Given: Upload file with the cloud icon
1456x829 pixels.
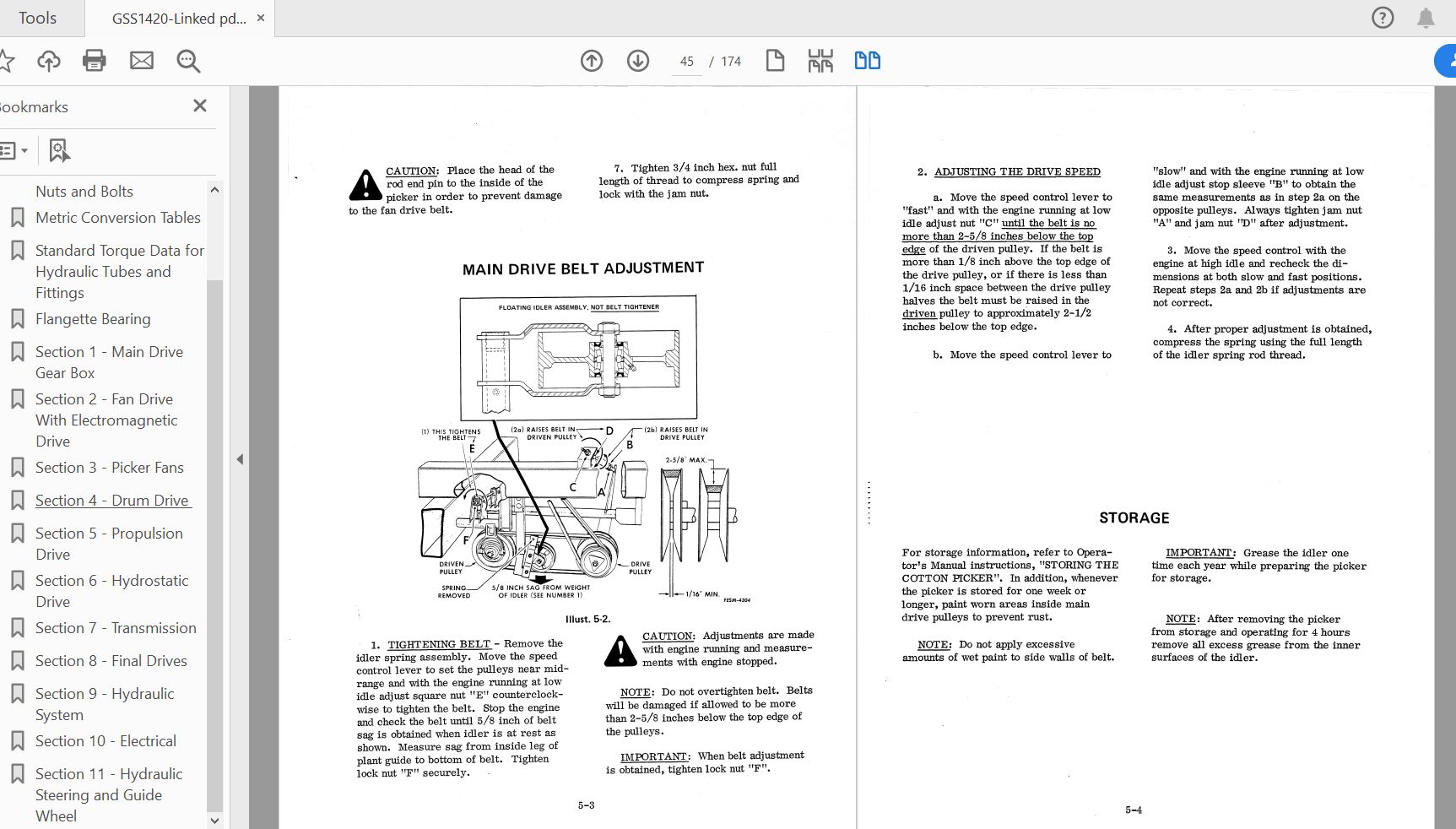Looking at the screenshot, I should (x=49, y=61).
